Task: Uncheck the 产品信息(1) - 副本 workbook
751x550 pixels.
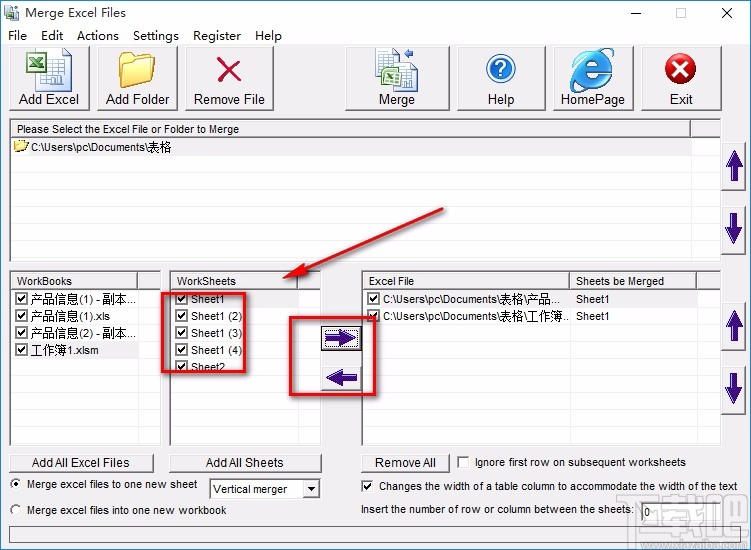Action: (x=21, y=299)
